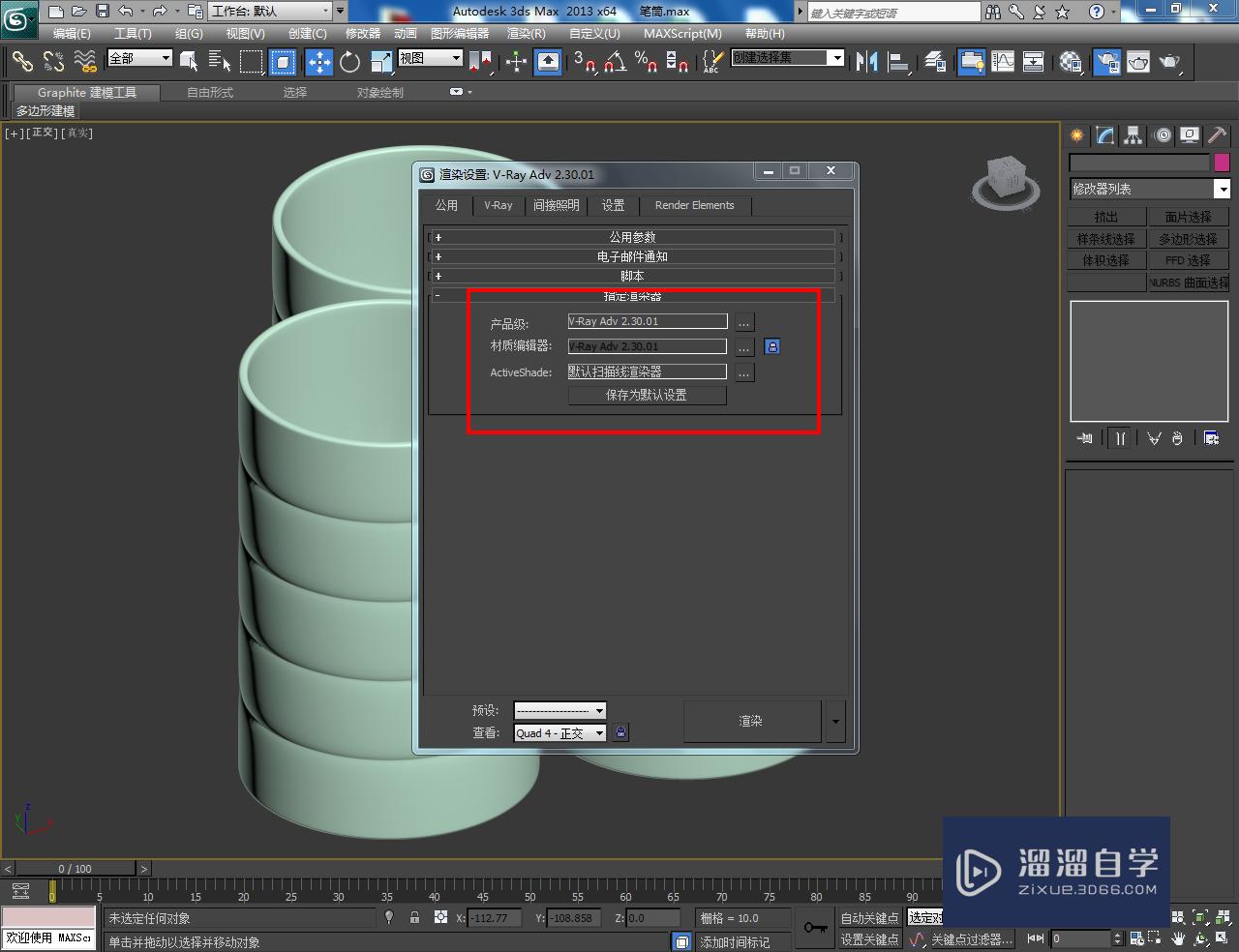Toggle Percent Snap icon
Image resolution: width=1239 pixels, height=952 pixels.
pos(646,62)
